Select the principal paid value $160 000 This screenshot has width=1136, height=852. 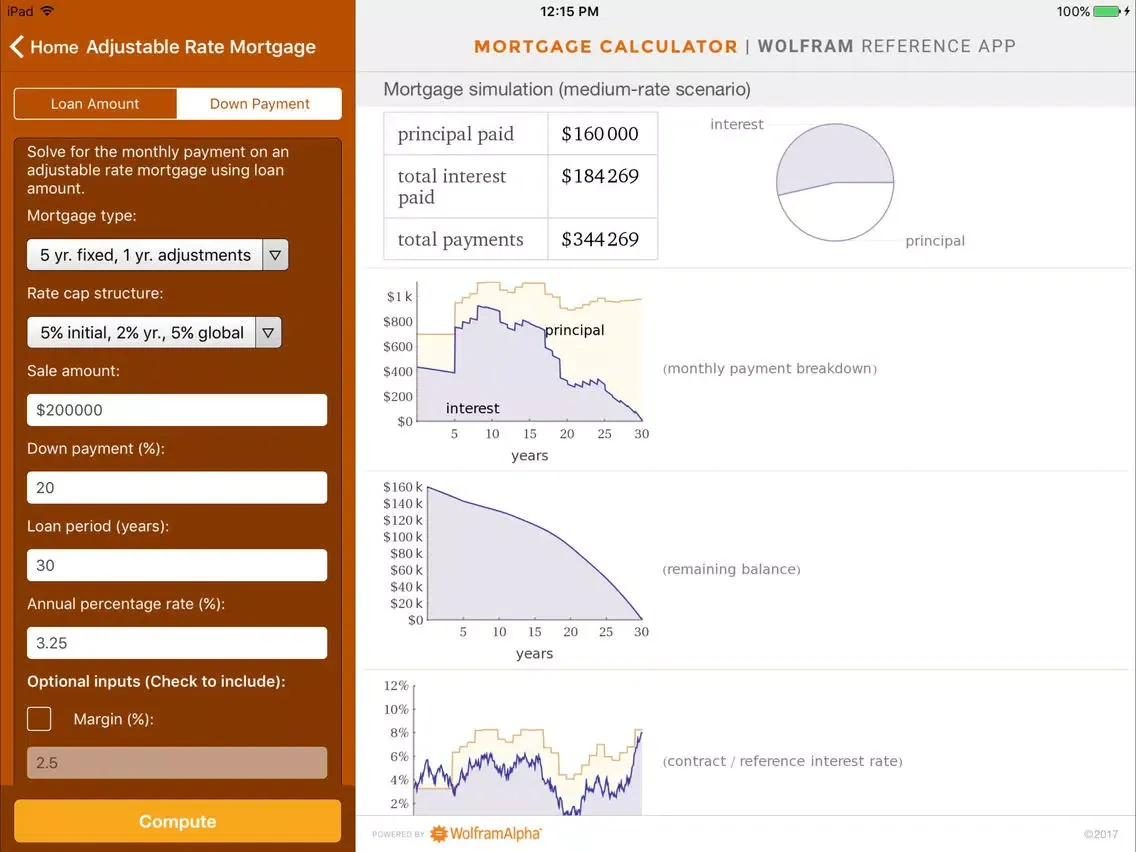(x=600, y=134)
